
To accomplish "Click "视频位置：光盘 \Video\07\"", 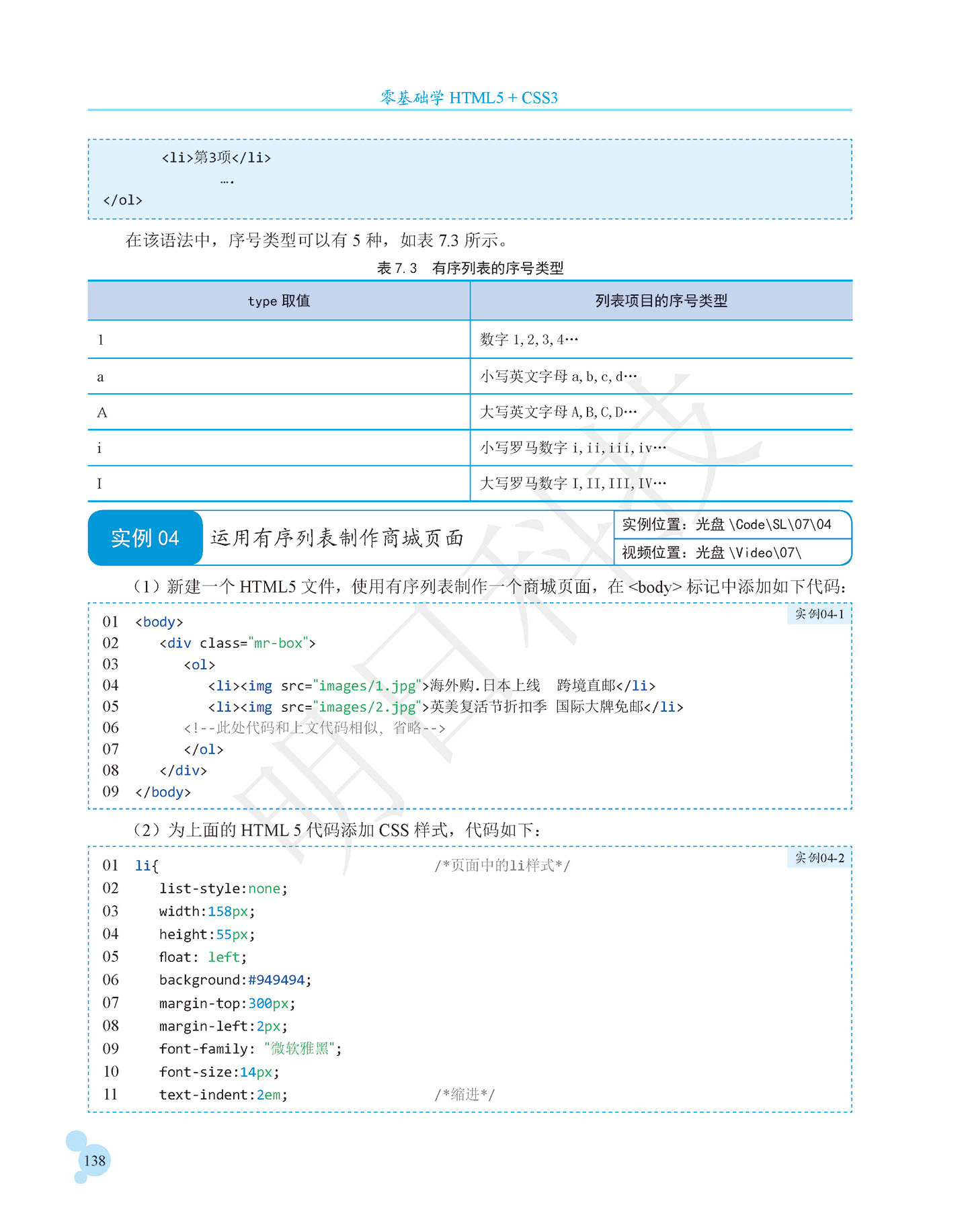I will click(712, 552).
